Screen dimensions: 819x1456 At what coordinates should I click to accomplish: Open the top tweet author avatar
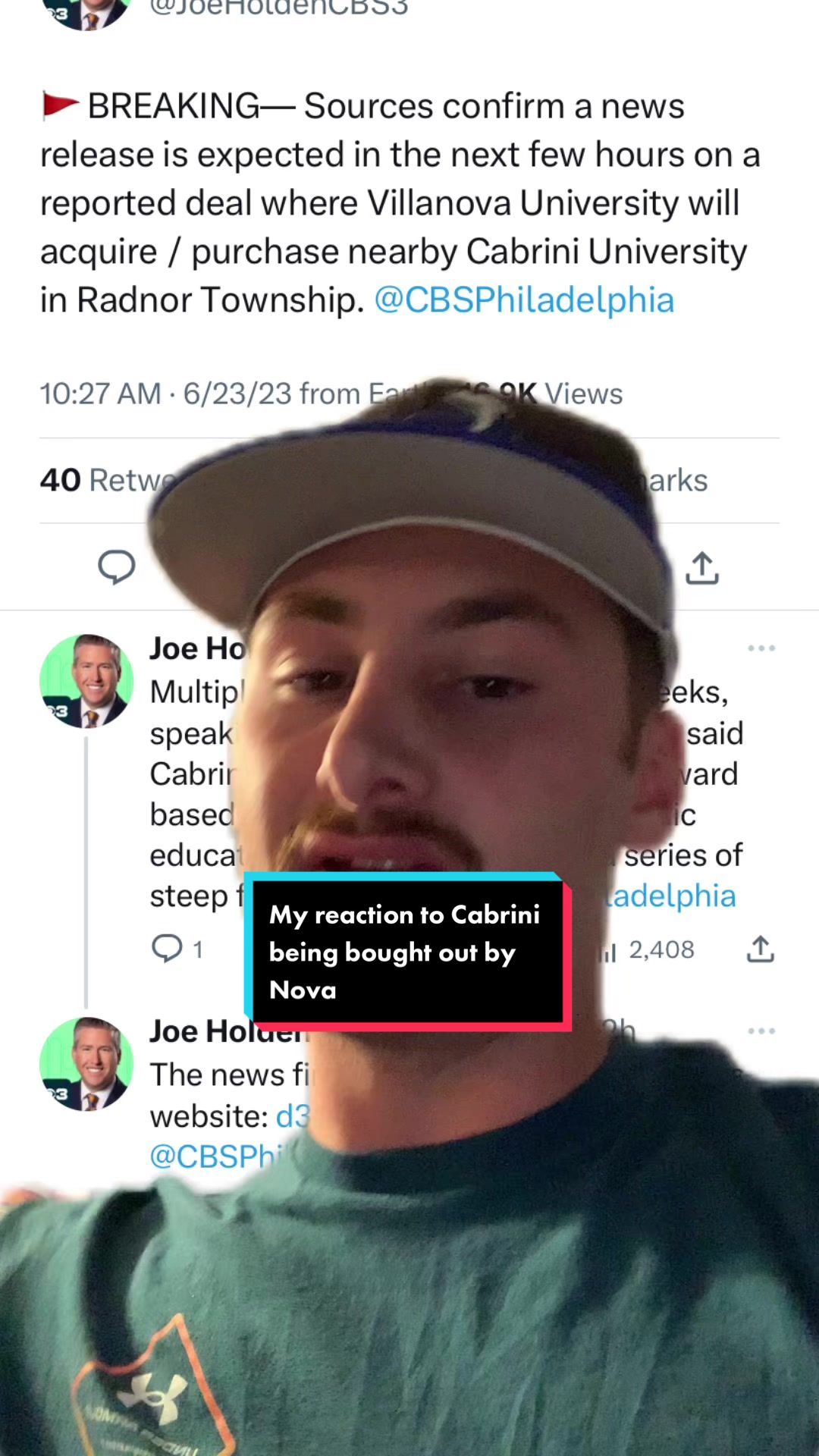click(x=86, y=12)
